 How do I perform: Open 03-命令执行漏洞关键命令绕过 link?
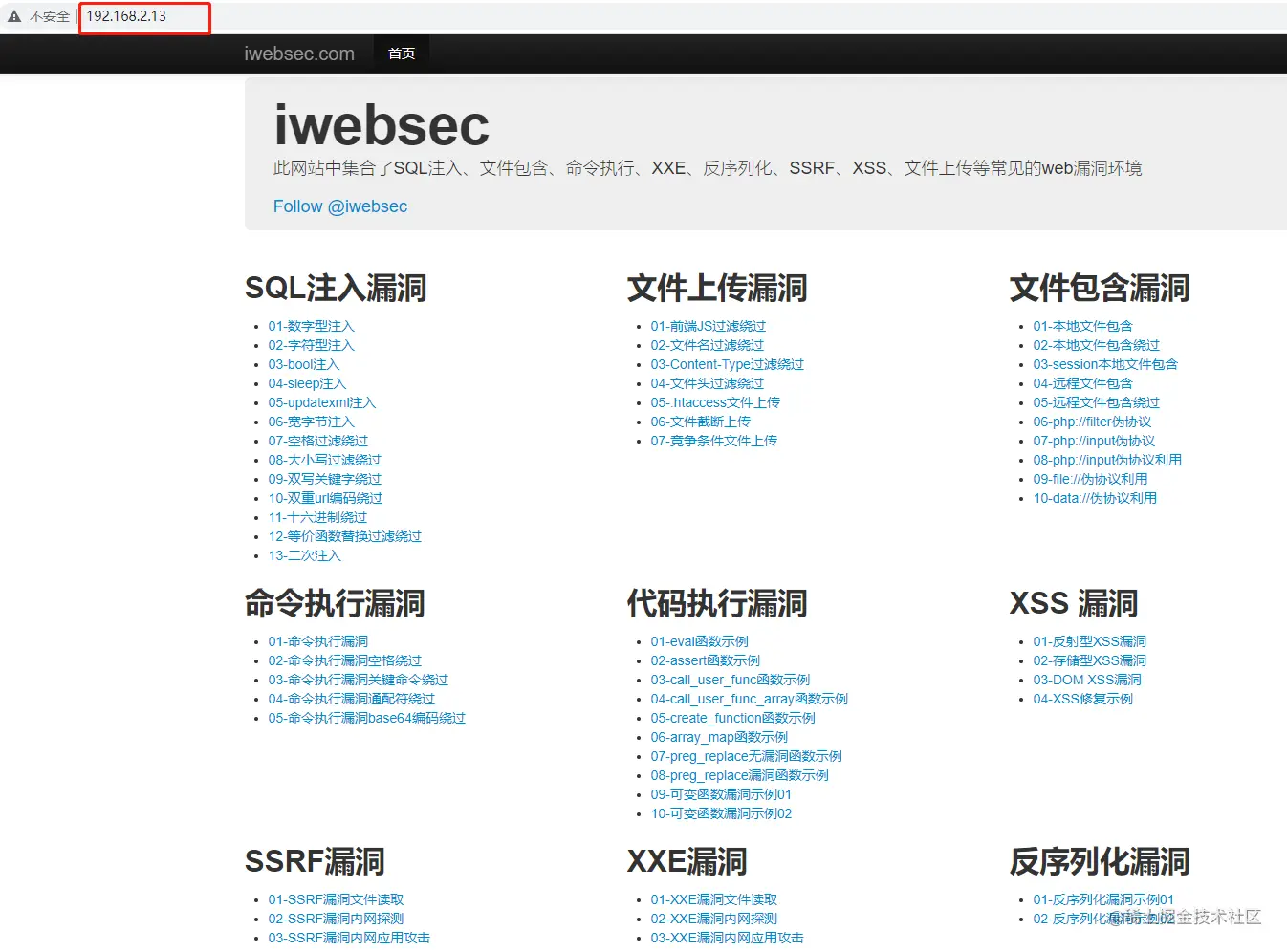(x=359, y=680)
